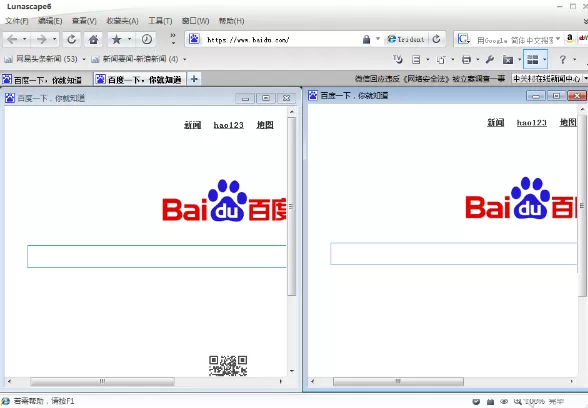The height and width of the screenshot is (408, 588).
Task: Click the horizontal scrollbar thumb in left window
Action: point(102,381)
